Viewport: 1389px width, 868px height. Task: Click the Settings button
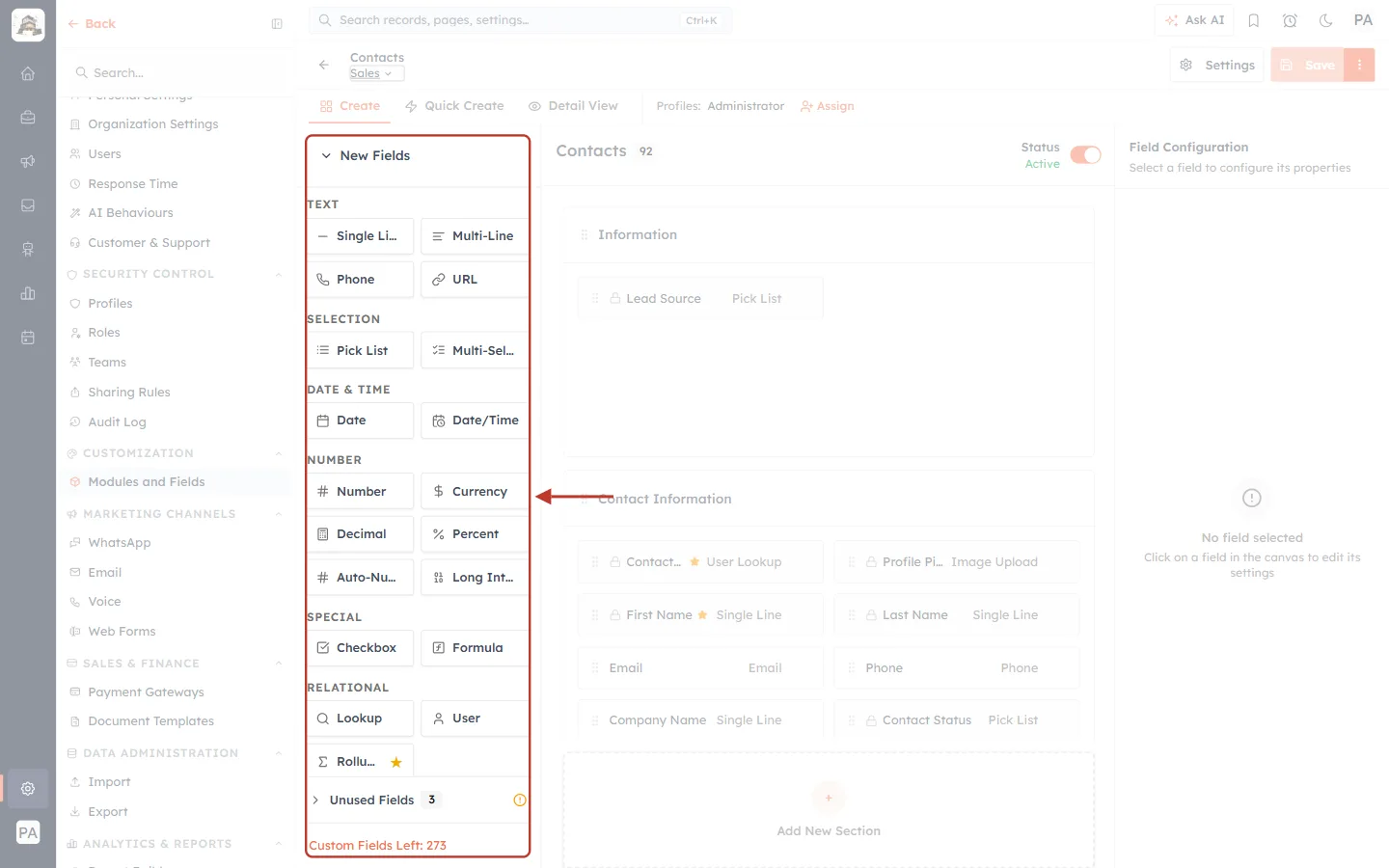pos(1217,65)
